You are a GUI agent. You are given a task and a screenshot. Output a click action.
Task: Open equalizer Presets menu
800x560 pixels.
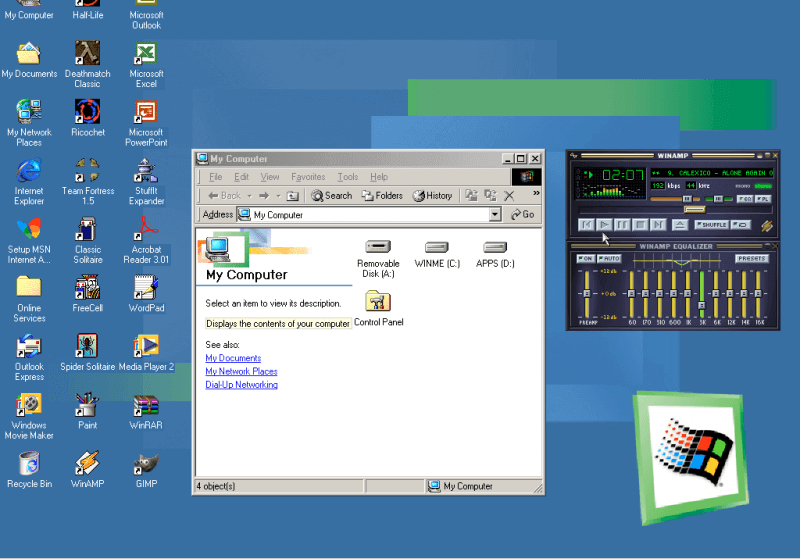point(752,259)
